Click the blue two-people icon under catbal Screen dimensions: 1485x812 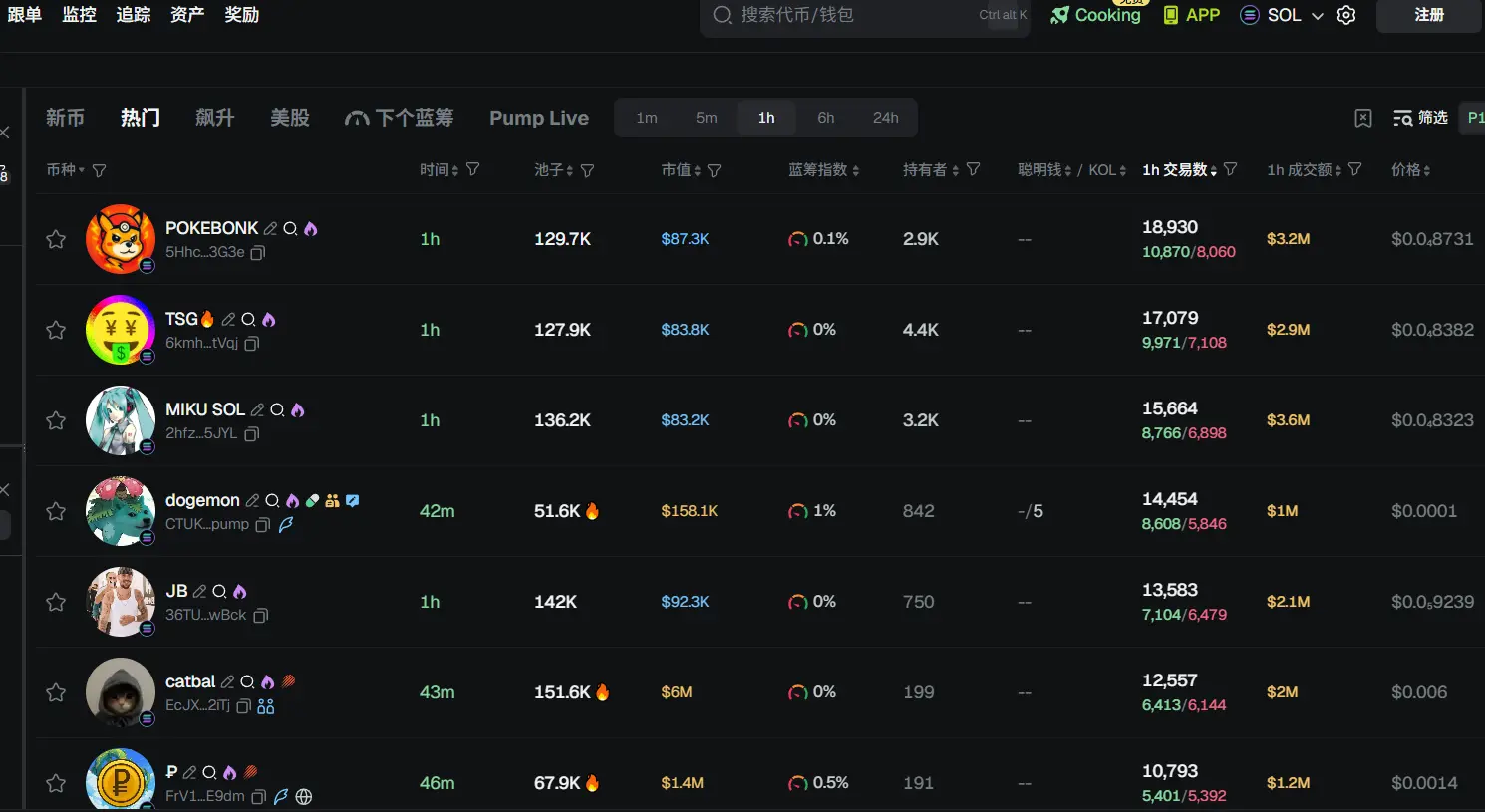click(266, 706)
